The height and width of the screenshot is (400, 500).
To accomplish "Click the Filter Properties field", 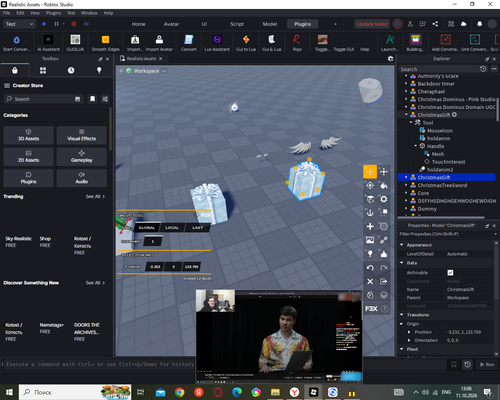I will click(447, 234).
